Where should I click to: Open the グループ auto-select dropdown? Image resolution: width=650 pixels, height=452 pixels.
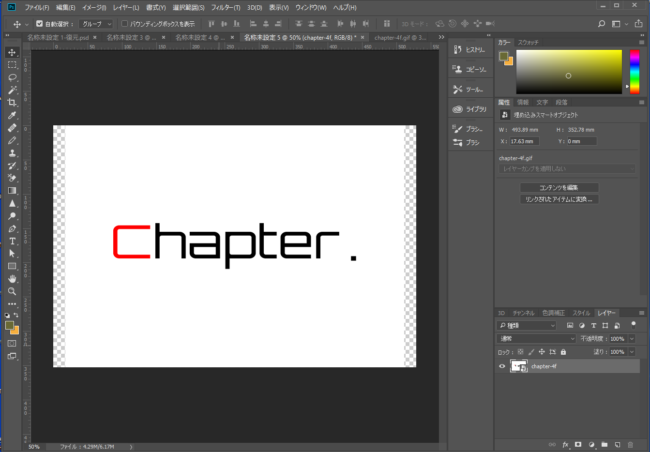click(96, 24)
